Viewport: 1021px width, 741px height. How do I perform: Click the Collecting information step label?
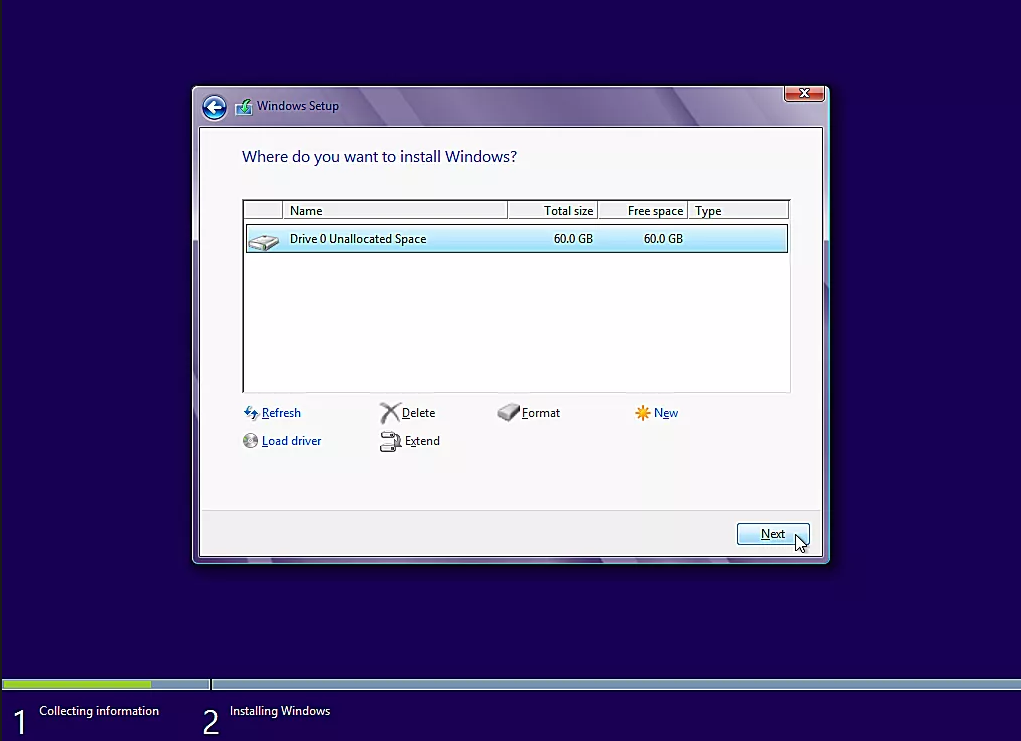(x=99, y=711)
